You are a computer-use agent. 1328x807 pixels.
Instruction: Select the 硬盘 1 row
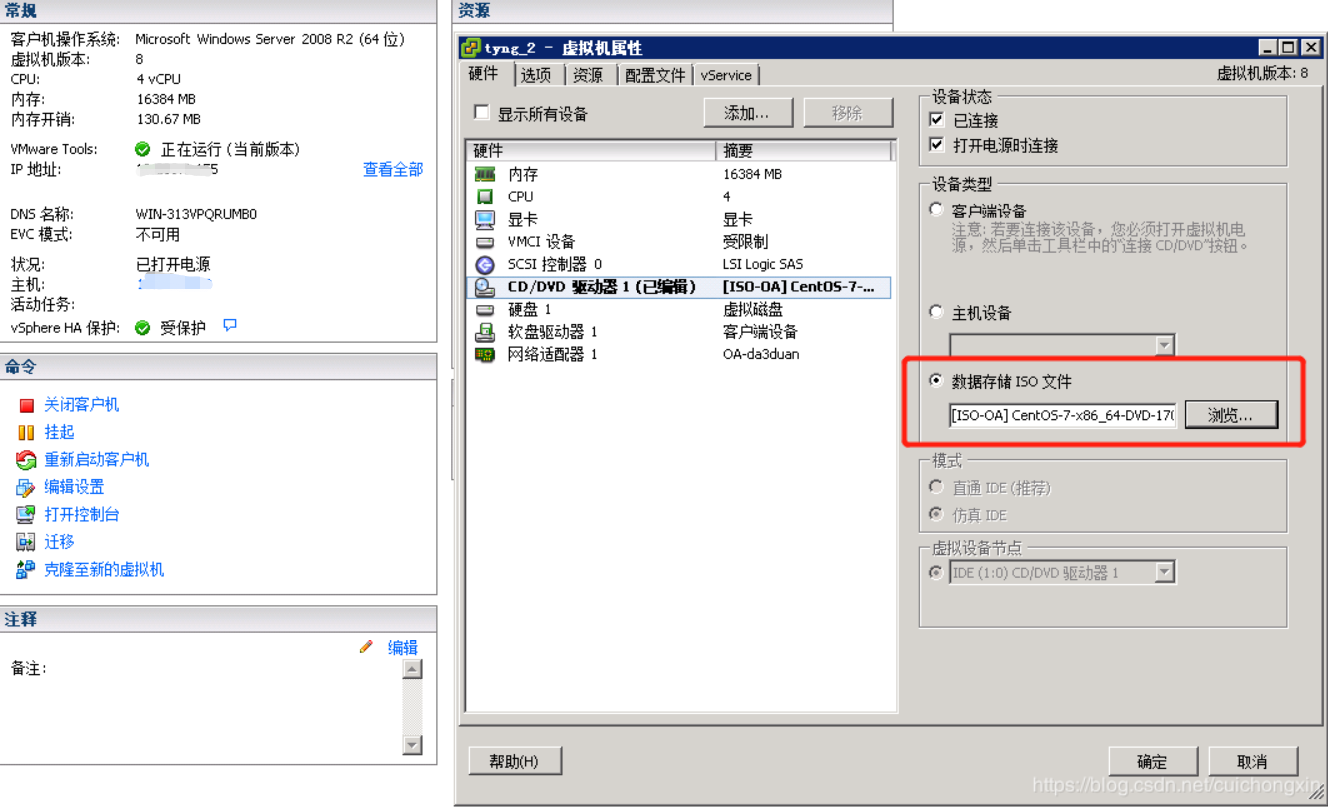[x=678, y=310]
